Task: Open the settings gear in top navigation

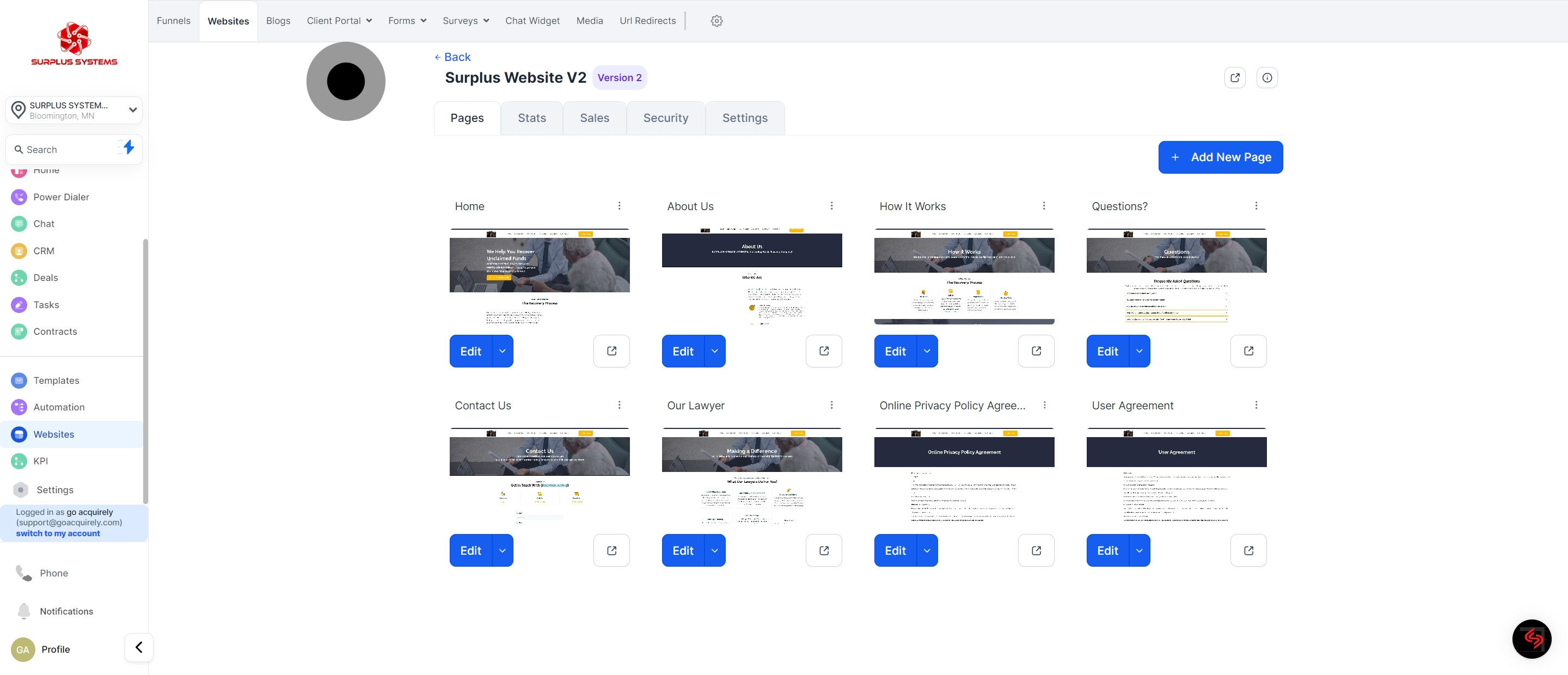Action: point(716,21)
